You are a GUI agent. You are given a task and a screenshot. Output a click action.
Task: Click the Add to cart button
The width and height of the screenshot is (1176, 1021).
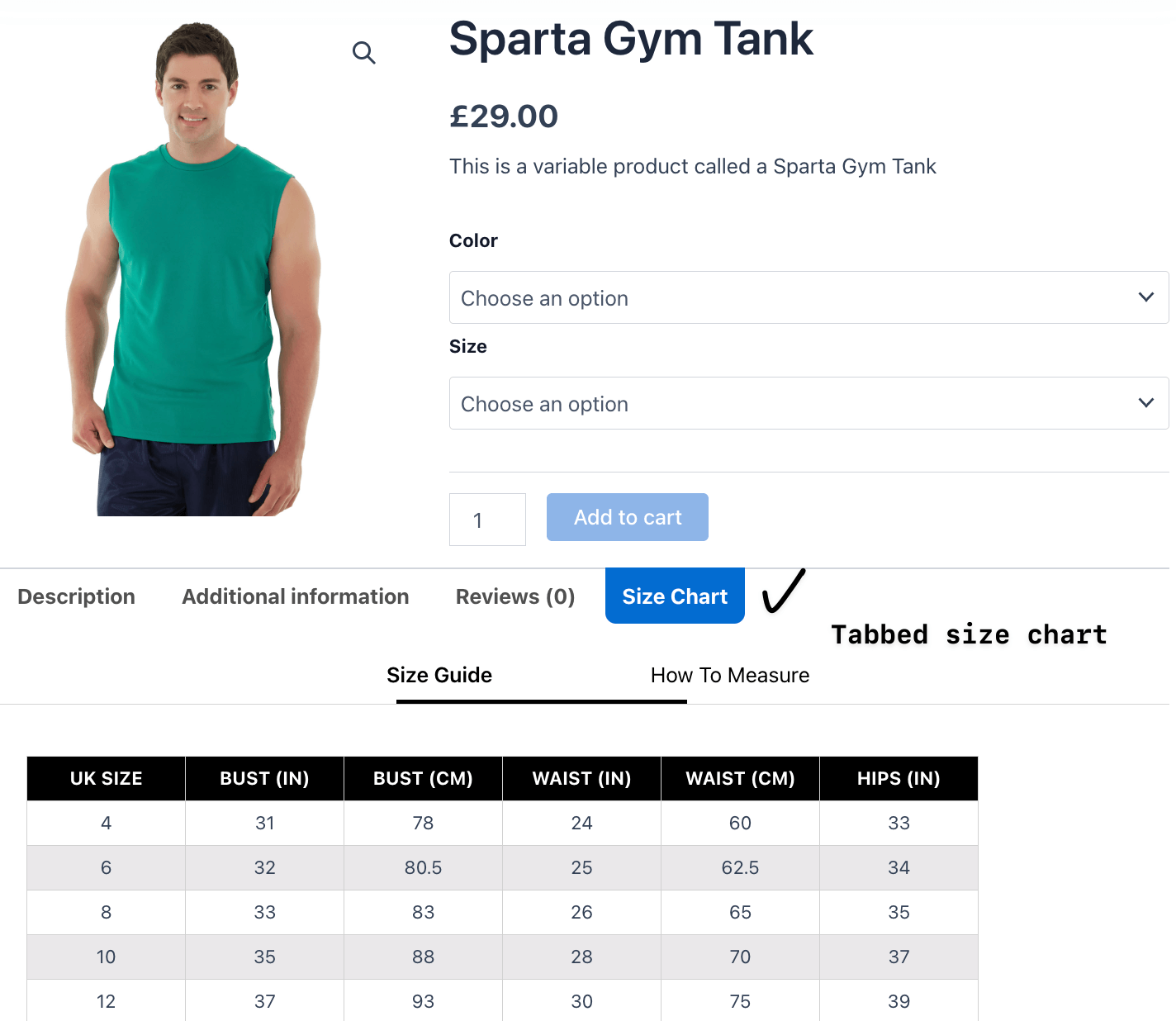tap(627, 517)
